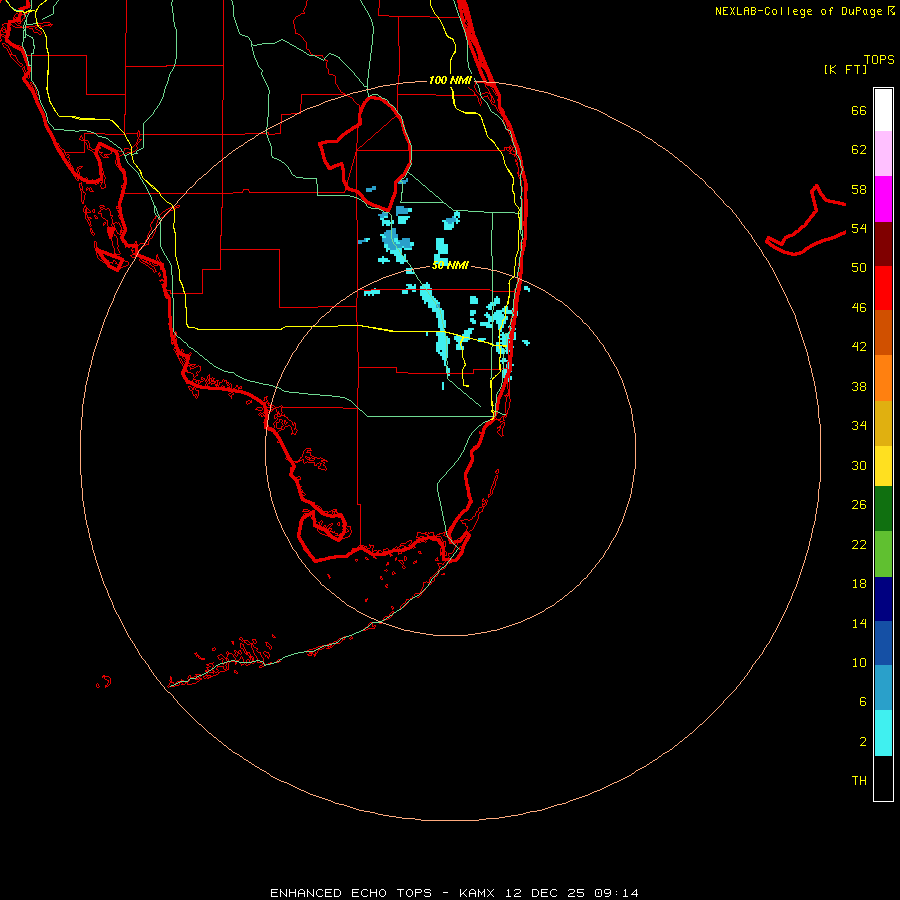Click the dark orange 42 legend swatch
Image resolution: width=900 pixels, height=900 pixels.
click(883, 332)
